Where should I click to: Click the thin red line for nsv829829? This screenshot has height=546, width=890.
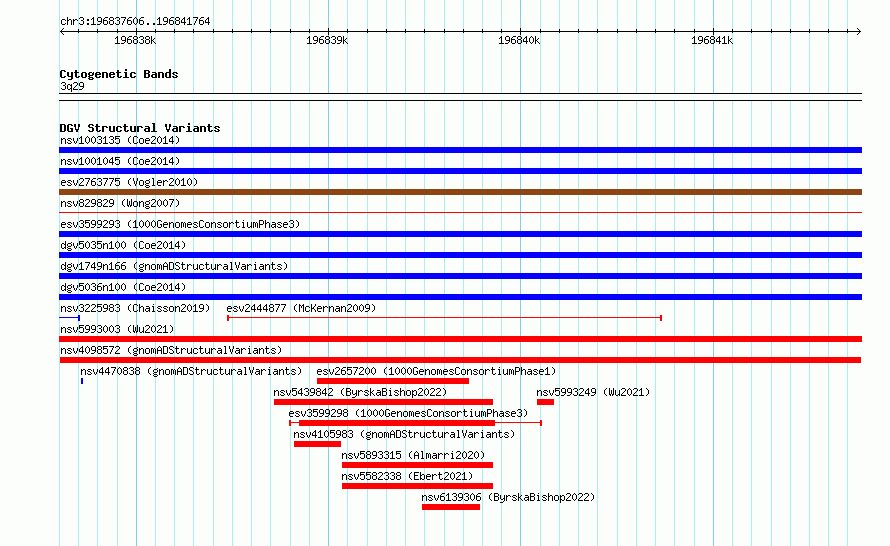click(x=460, y=213)
